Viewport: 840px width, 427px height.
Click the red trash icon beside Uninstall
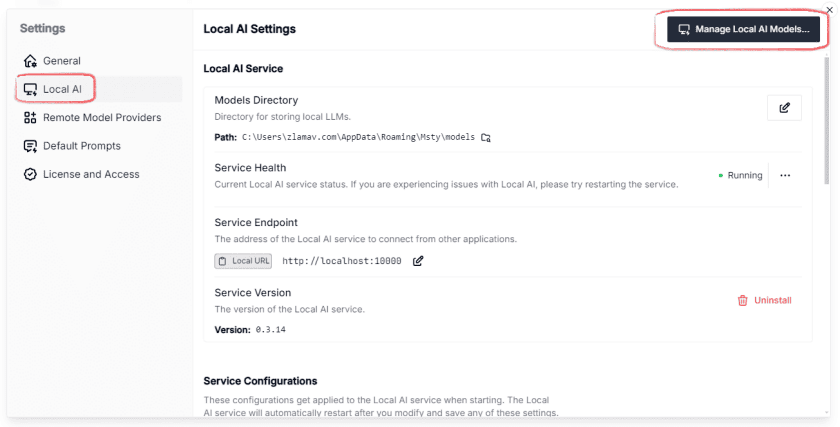(742, 300)
